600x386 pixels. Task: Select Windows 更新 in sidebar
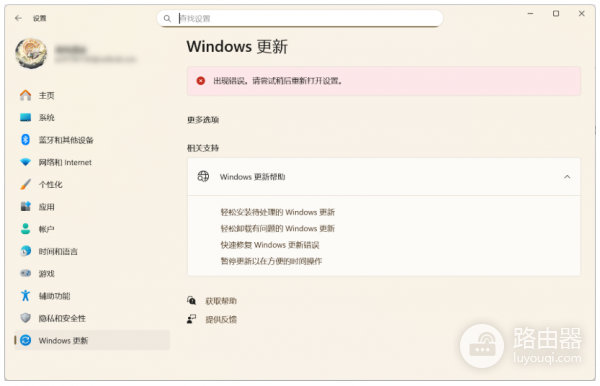pyautogui.click(x=92, y=340)
